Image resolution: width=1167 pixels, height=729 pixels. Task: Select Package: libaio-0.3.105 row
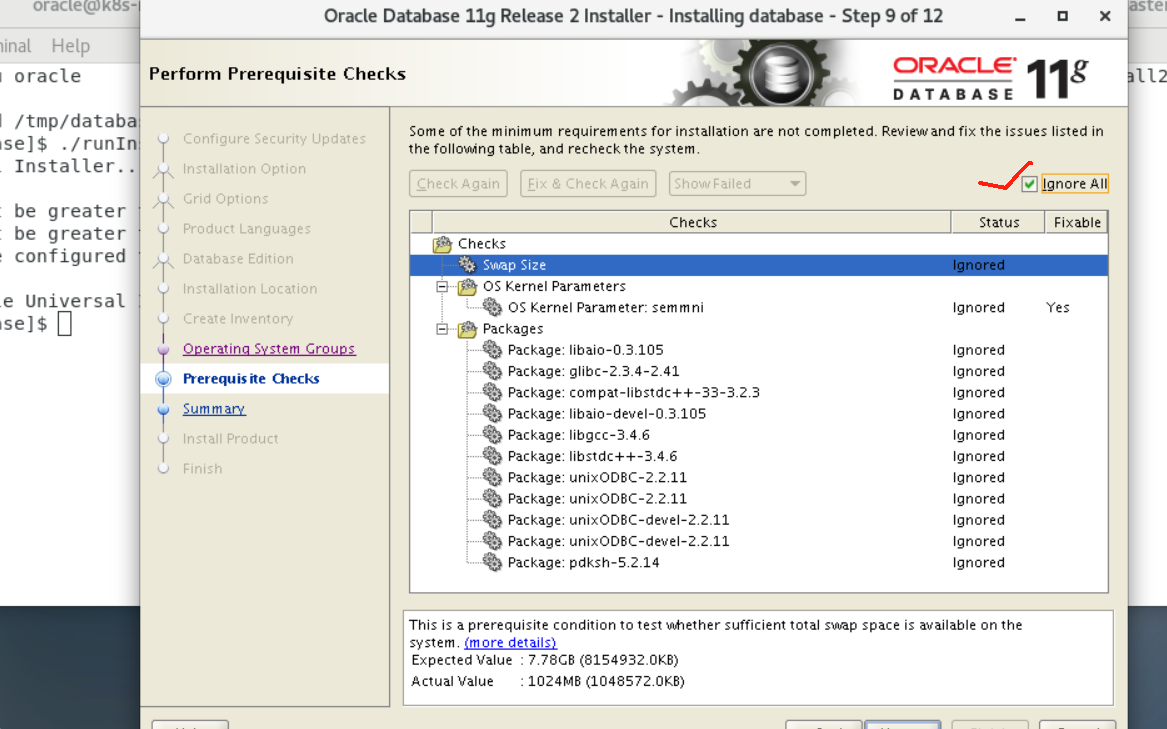tap(758, 350)
